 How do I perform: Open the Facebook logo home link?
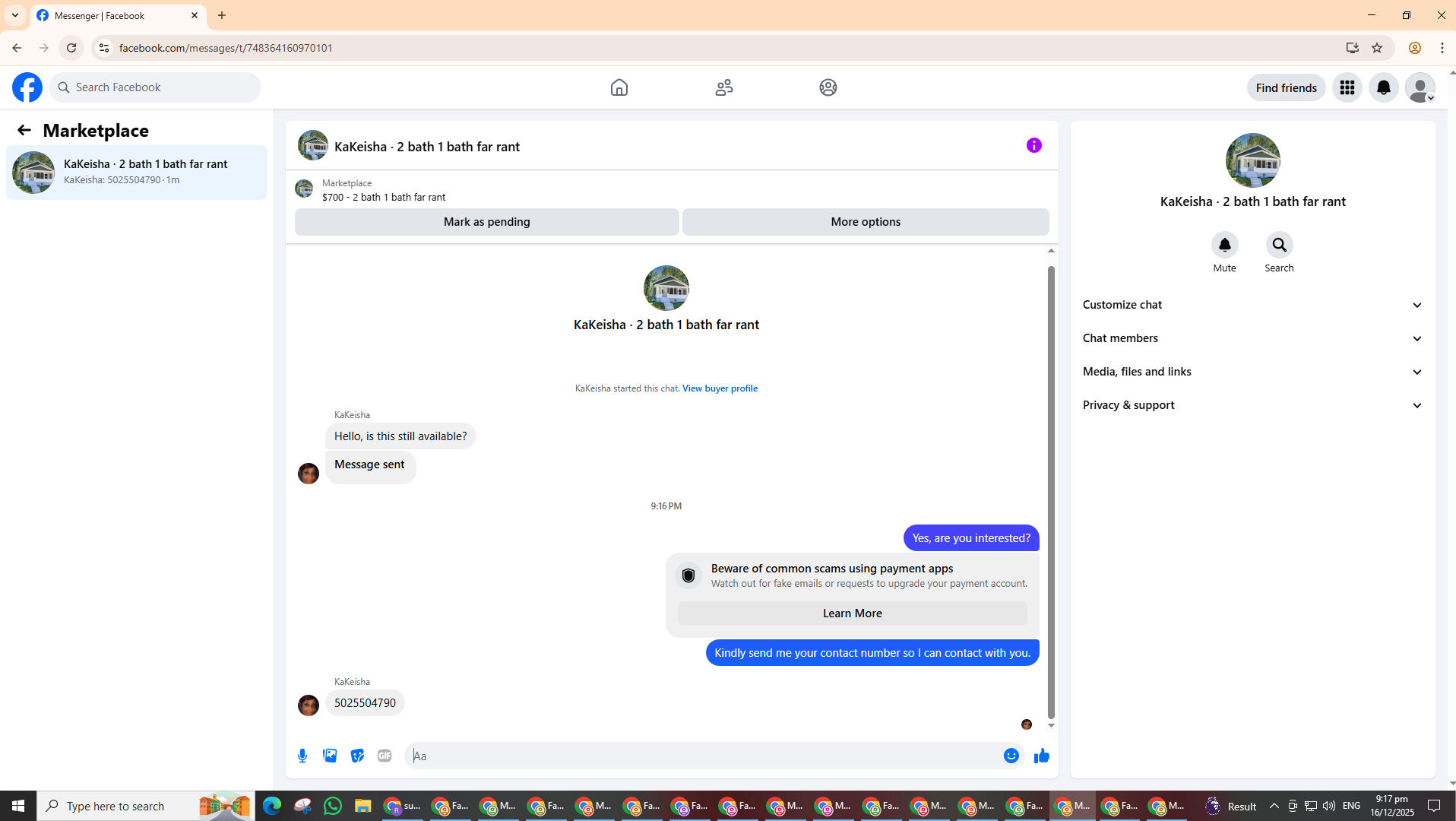(x=27, y=87)
